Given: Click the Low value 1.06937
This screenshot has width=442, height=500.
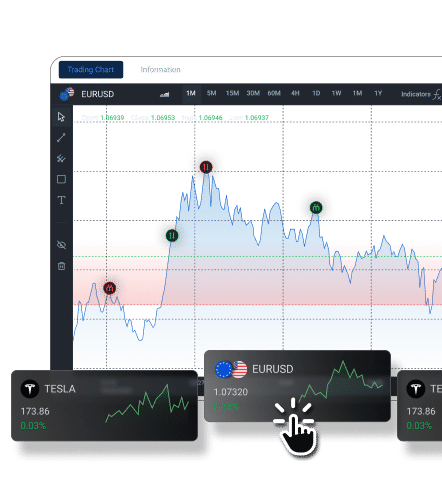Looking at the screenshot, I should pyautogui.click(x=256, y=118).
